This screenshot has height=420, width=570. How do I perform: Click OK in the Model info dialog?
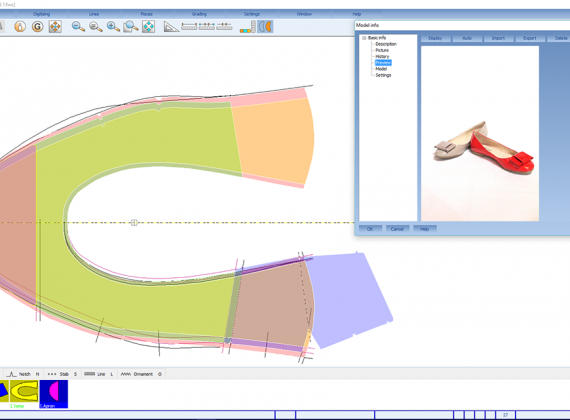(370, 229)
